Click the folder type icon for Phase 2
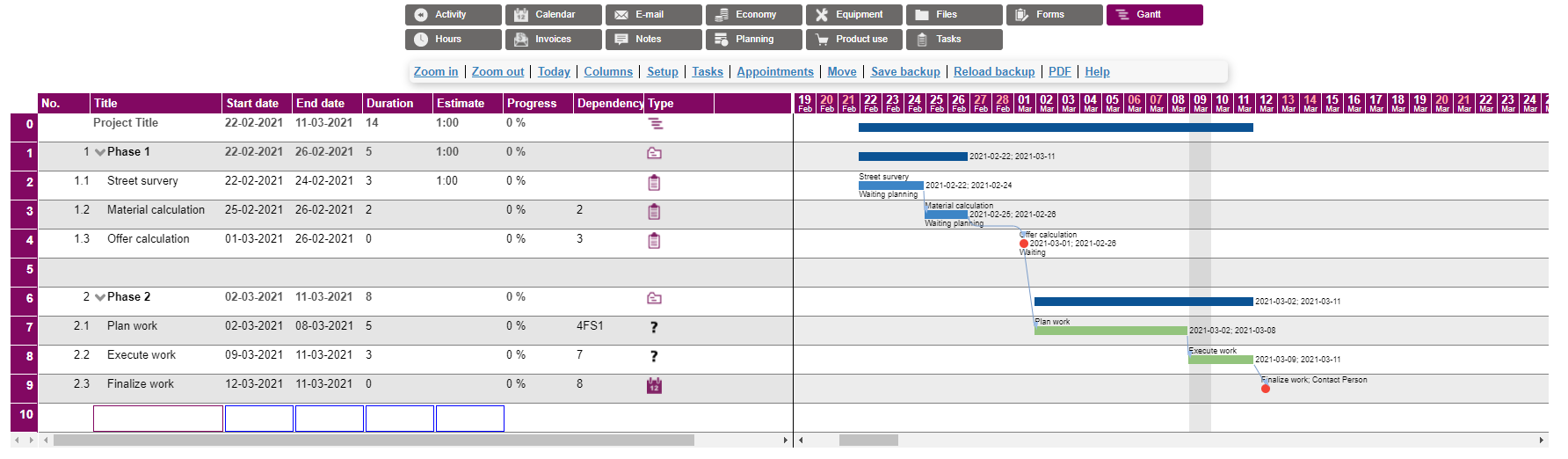The image size is (1568, 459). [x=654, y=298]
